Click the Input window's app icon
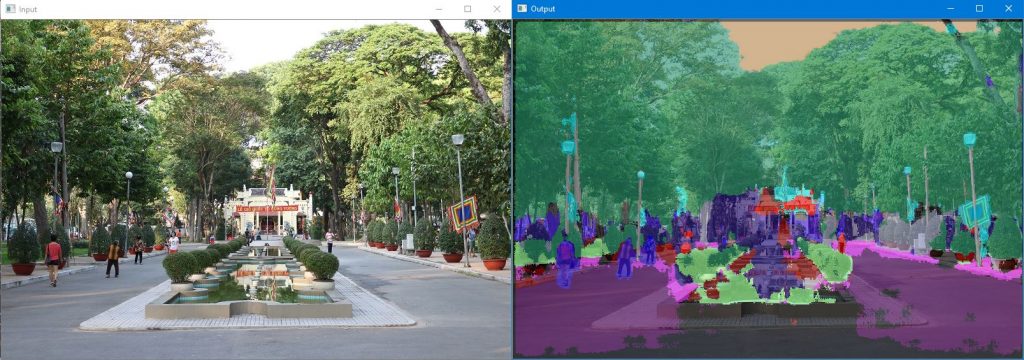The image size is (1024, 360). [10, 9]
